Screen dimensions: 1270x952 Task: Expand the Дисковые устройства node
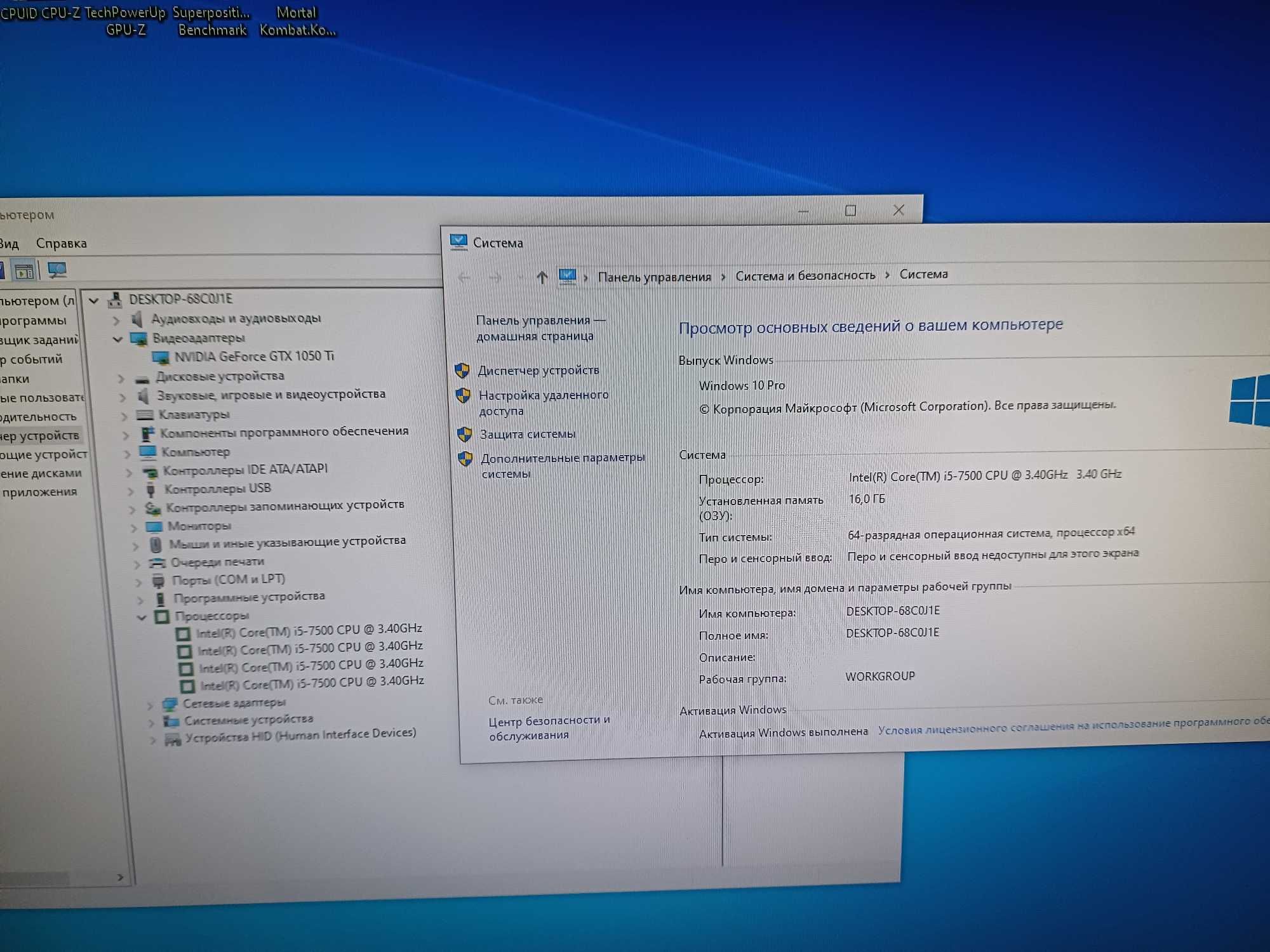[121, 379]
